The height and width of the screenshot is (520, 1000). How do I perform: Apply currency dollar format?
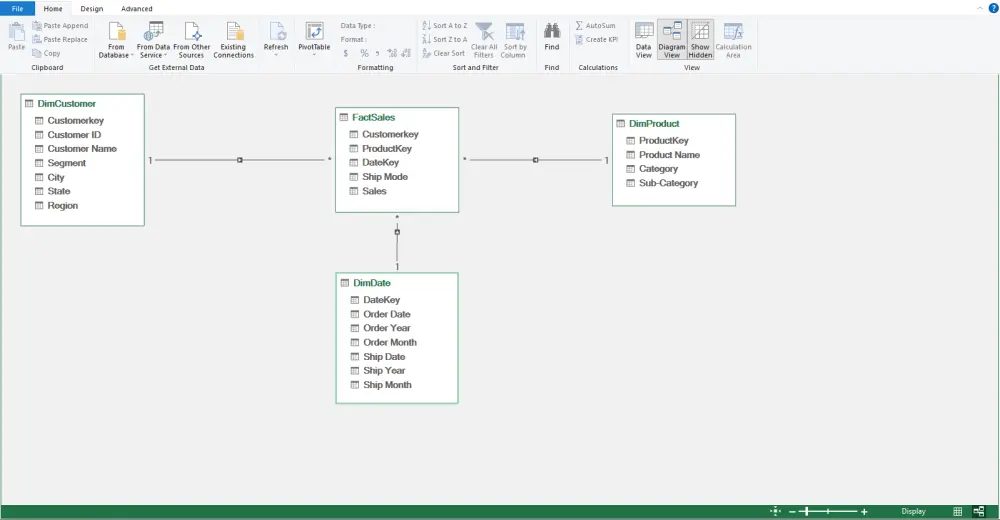click(x=346, y=54)
